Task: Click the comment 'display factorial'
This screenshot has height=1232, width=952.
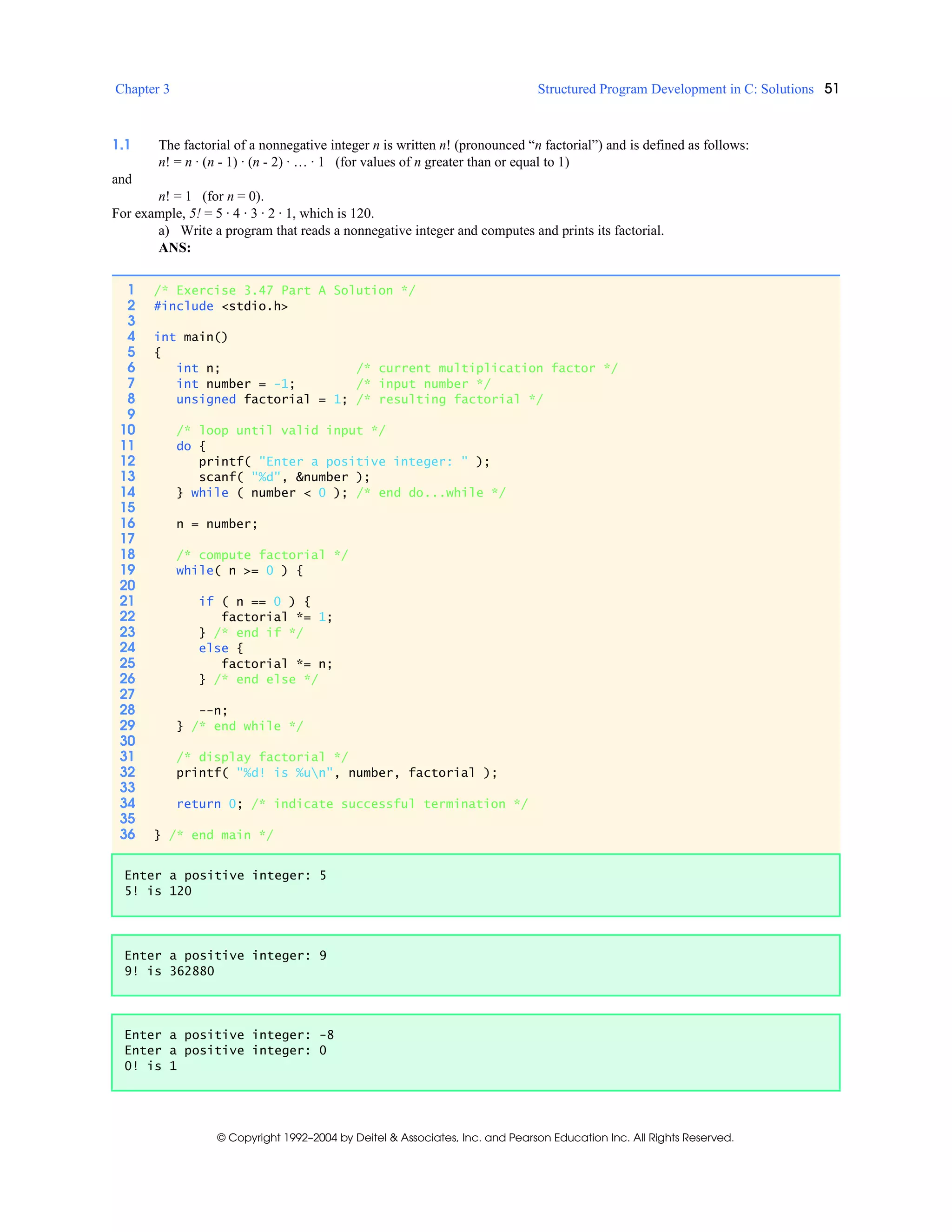Action: click(x=262, y=758)
